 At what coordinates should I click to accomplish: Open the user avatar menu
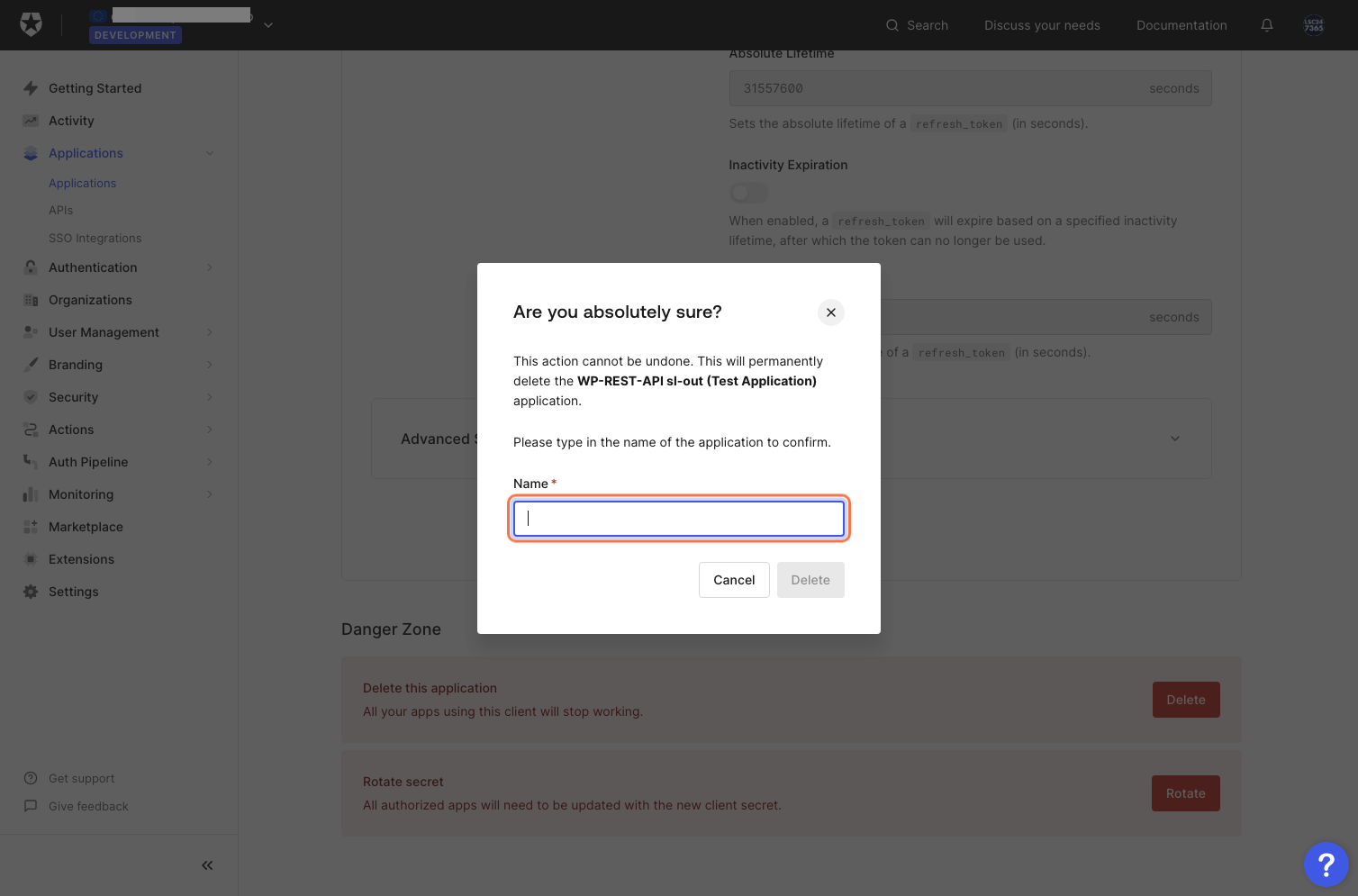1314,25
